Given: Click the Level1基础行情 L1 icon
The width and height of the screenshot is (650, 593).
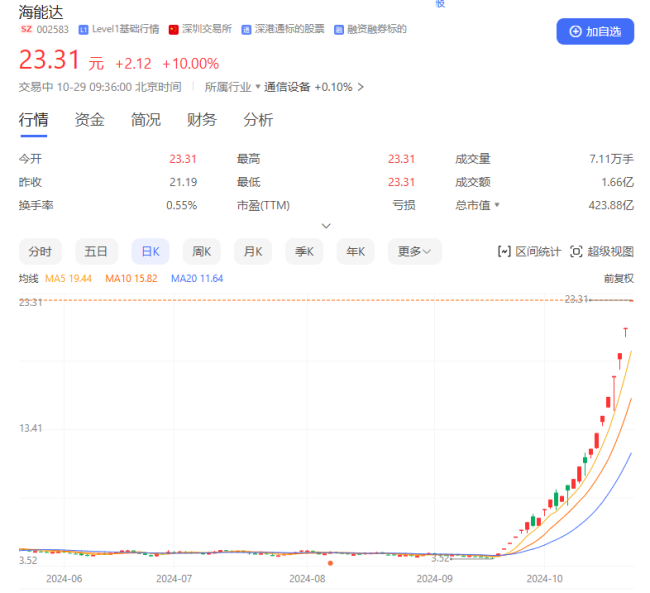Looking at the screenshot, I should tap(83, 29).
